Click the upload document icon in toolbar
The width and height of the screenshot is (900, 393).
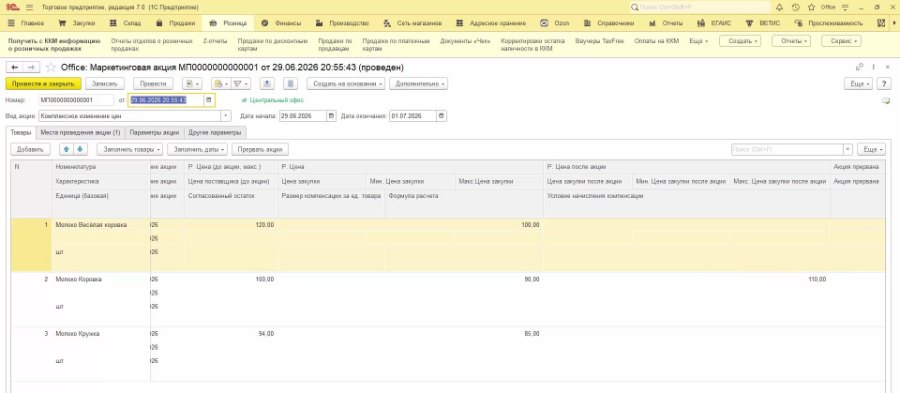pyautogui.click(x=267, y=84)
